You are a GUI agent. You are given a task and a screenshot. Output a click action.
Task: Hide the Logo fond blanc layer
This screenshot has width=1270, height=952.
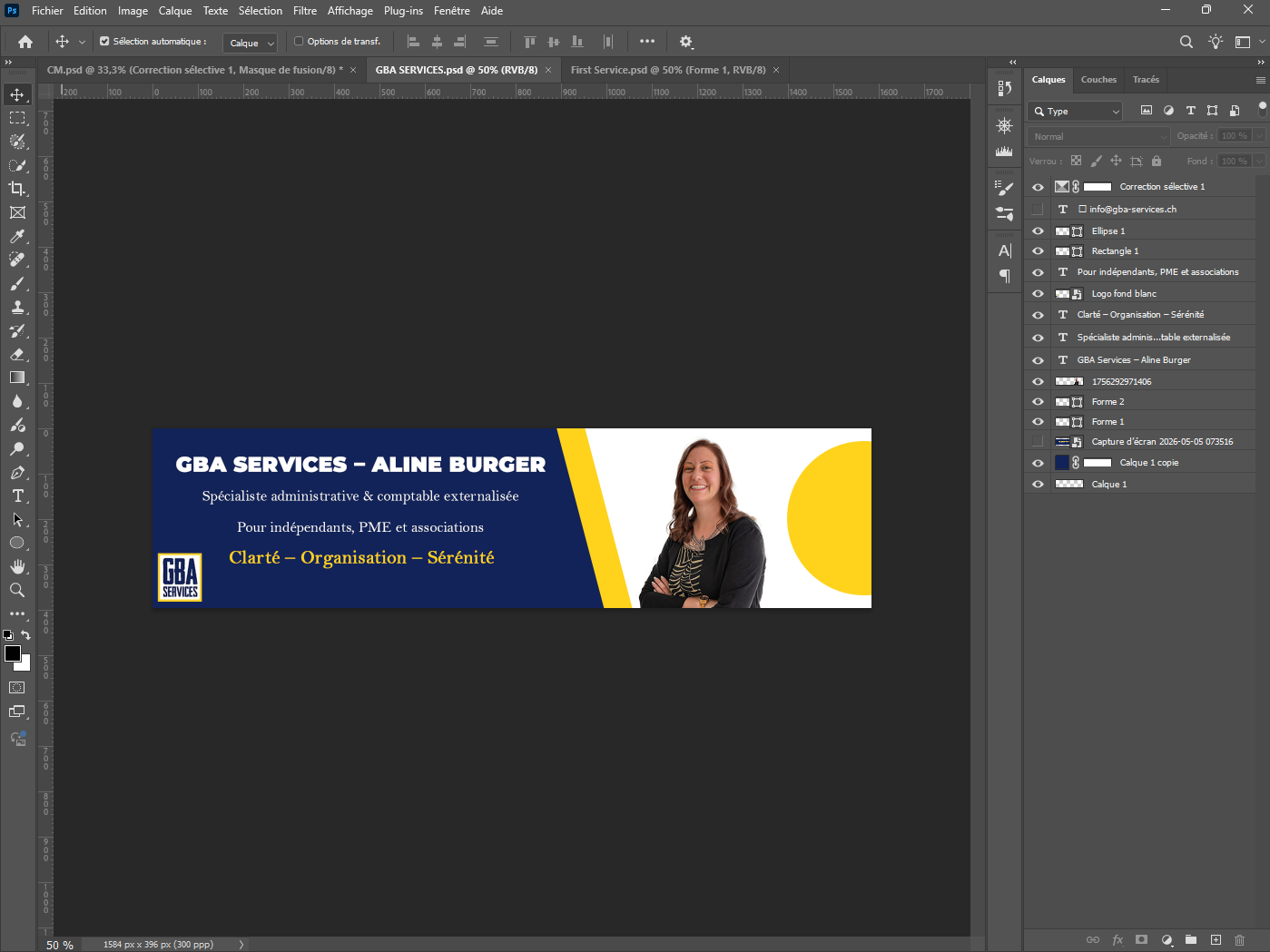tap(1038, 294)
